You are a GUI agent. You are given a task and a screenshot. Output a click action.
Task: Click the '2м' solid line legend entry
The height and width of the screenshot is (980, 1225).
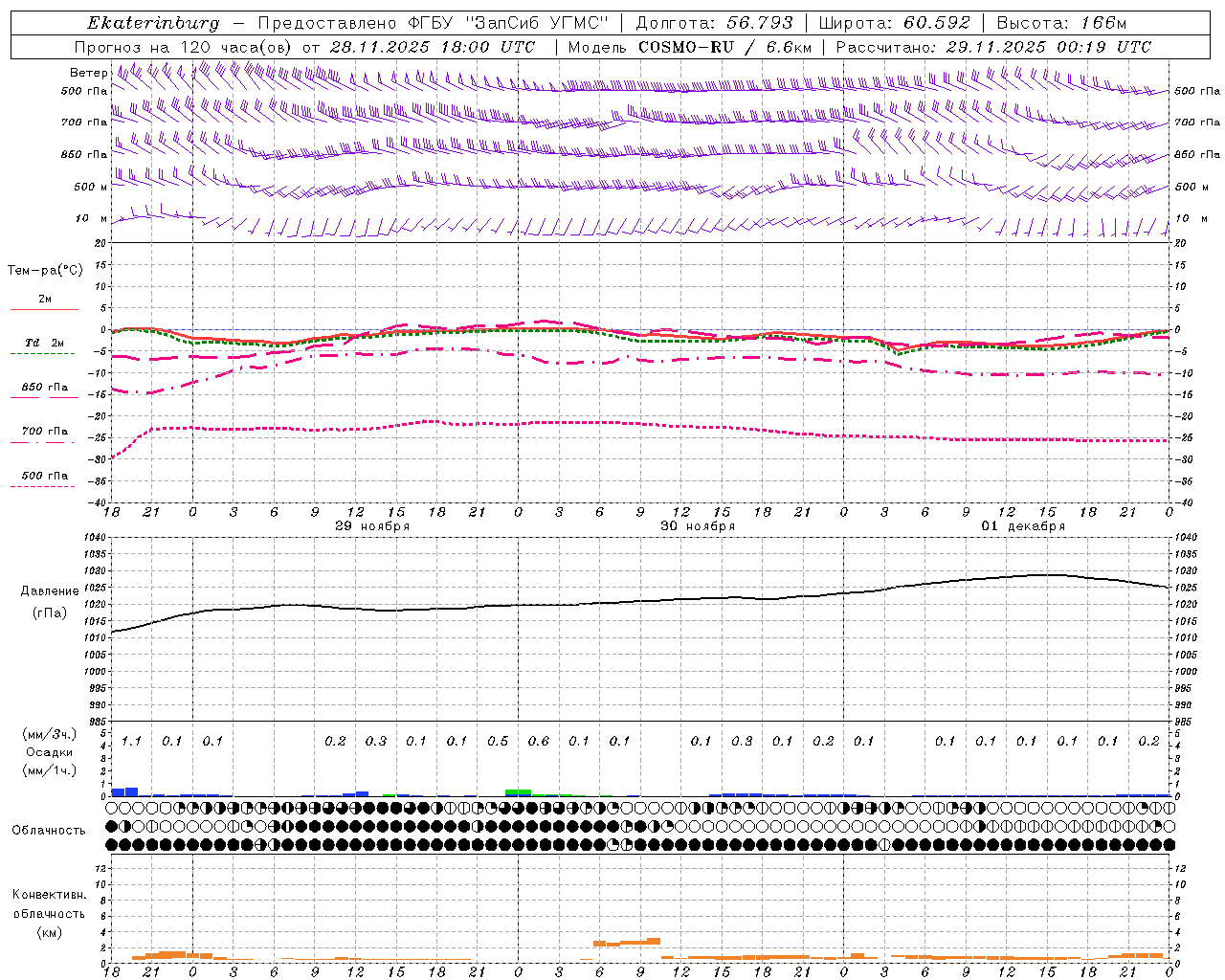click(45, 300)
